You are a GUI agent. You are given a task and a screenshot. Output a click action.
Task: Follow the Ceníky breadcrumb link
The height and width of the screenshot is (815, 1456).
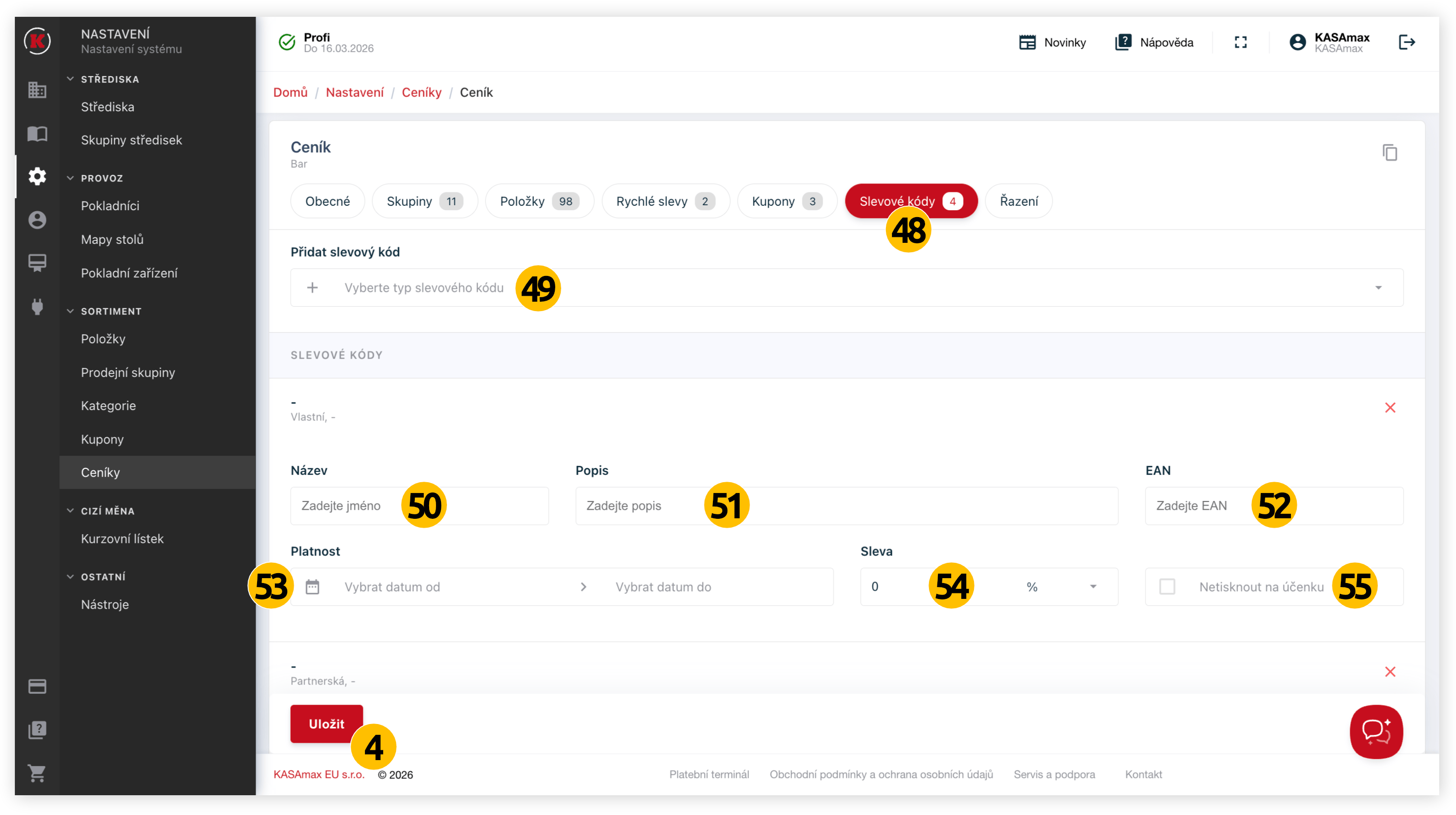point(421,92)
